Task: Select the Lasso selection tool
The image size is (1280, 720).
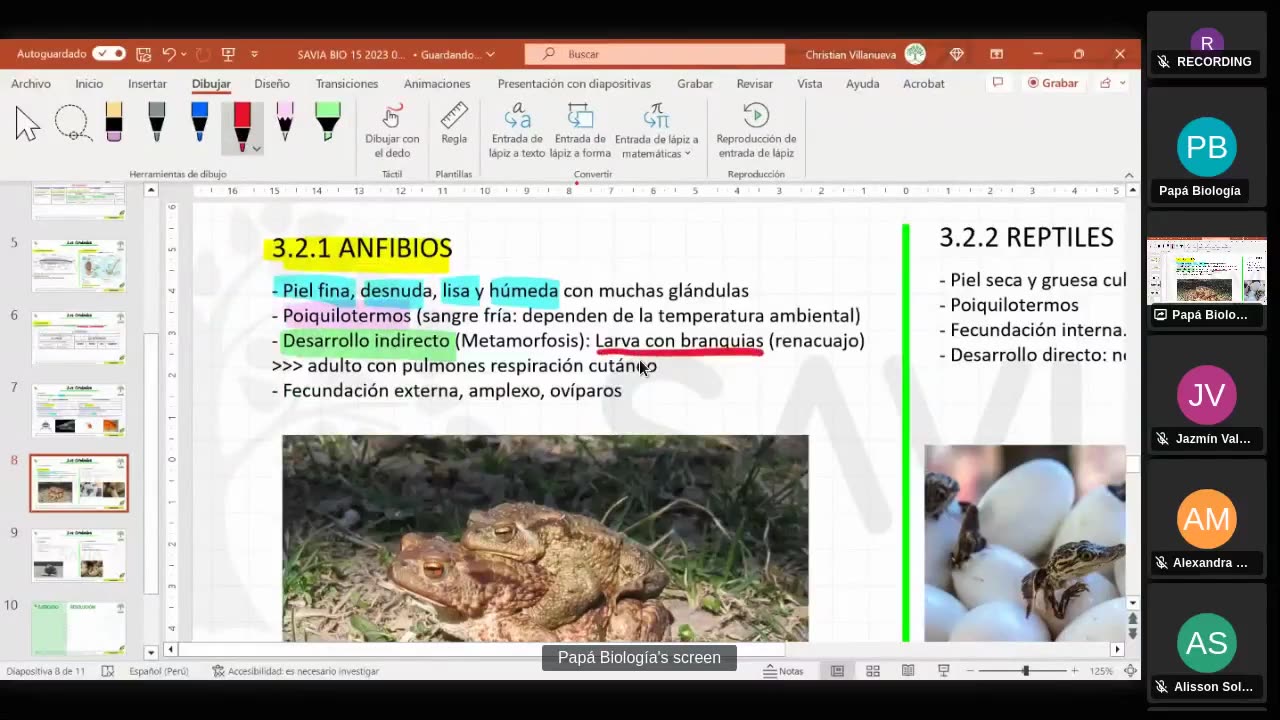Action: pyautogui.click(x=72, y=124)
